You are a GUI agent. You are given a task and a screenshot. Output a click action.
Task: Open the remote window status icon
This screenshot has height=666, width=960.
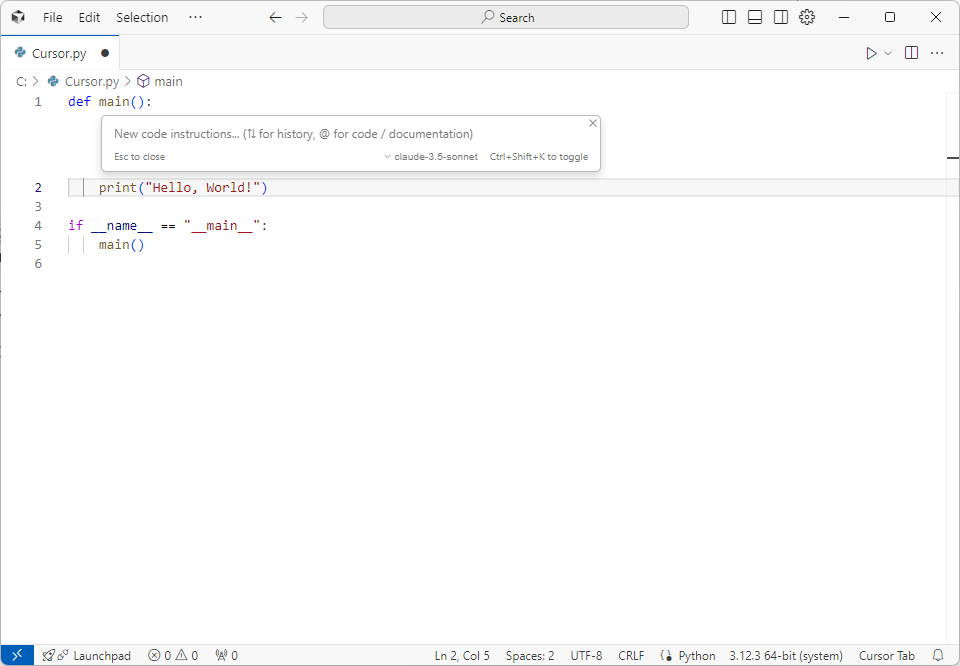click(17, 656)
